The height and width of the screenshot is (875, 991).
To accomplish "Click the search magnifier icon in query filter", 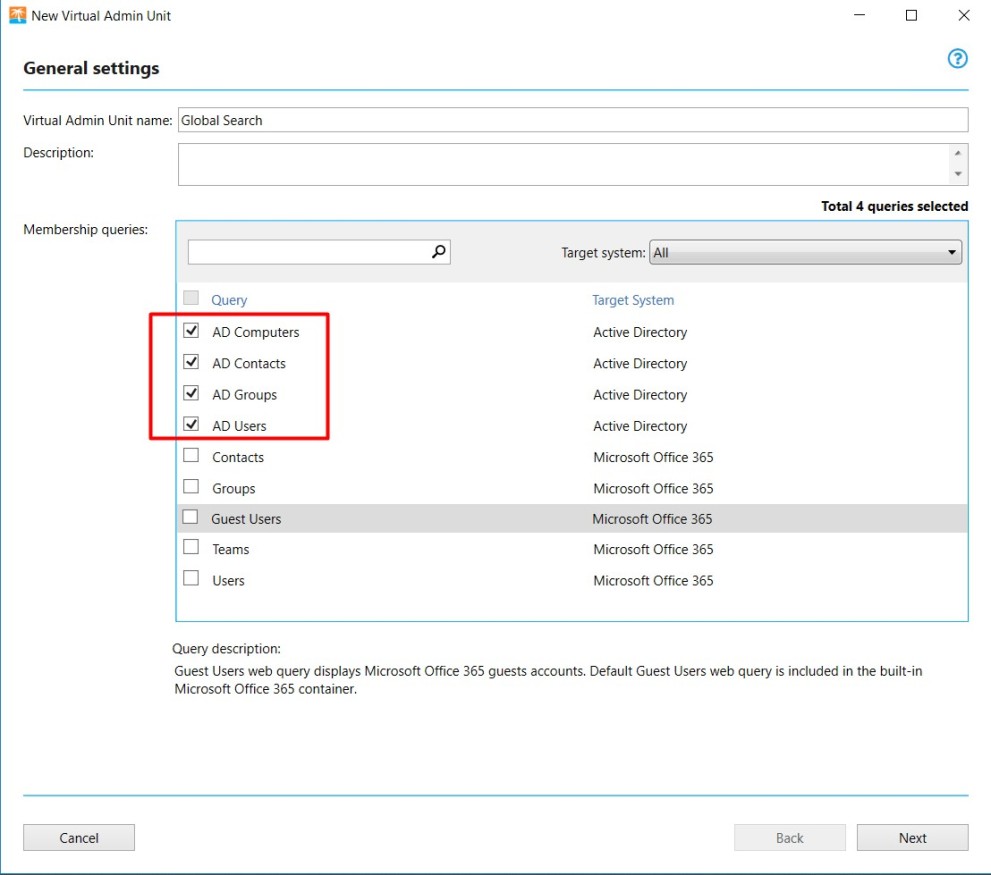I will pyautogui.click(x=439, y=252).
